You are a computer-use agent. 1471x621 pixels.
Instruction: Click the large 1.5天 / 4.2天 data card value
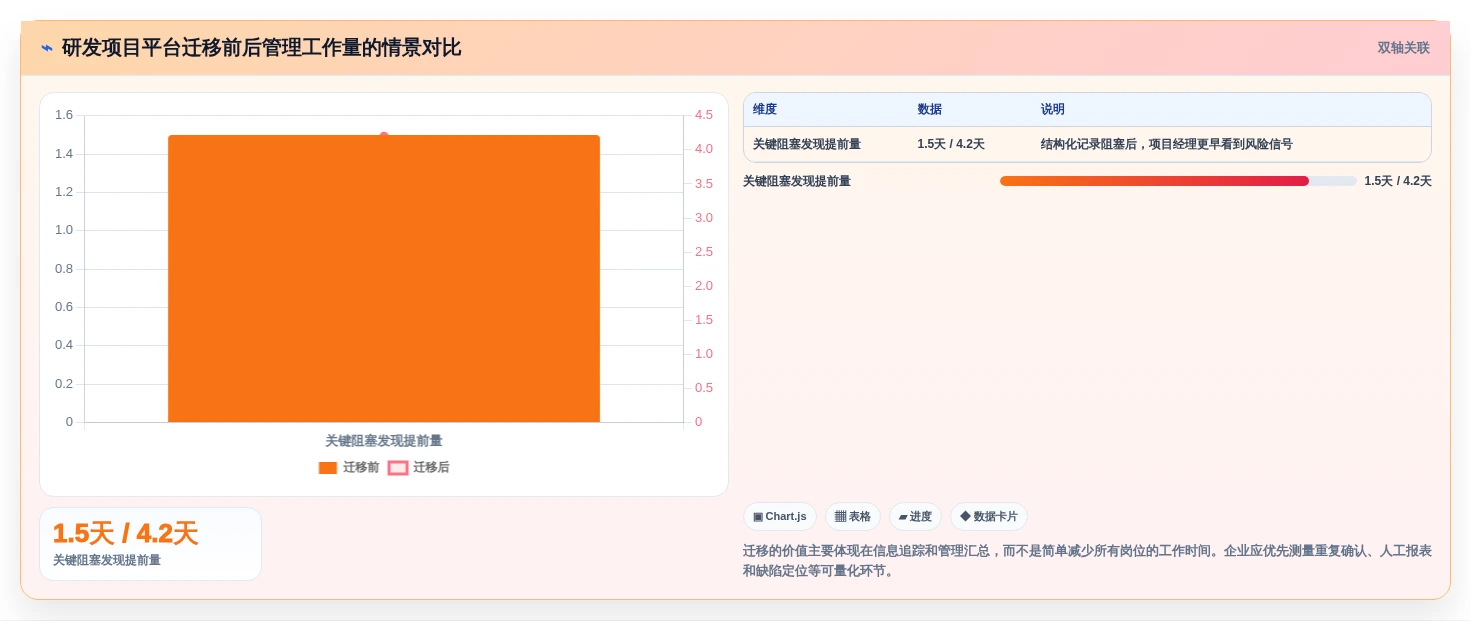click(125, 533)
